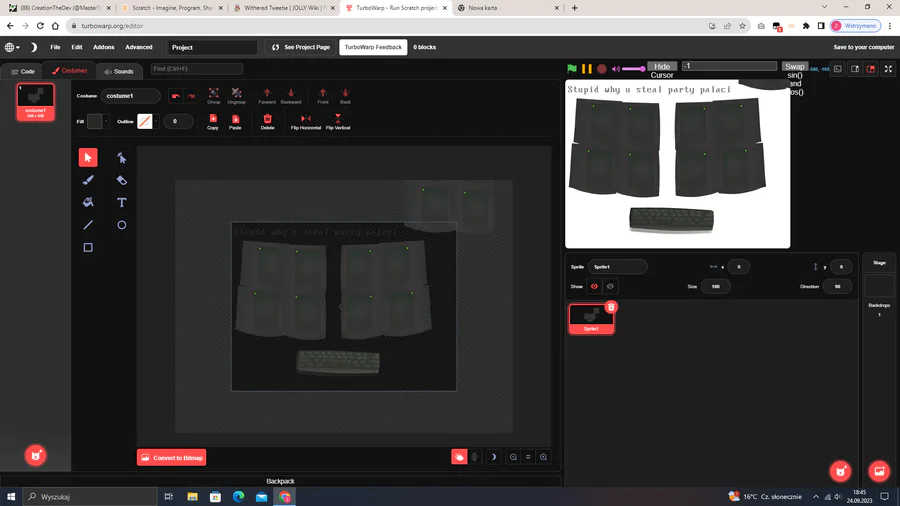Open the debugger icon above the stage

click(x=838, y=69)
